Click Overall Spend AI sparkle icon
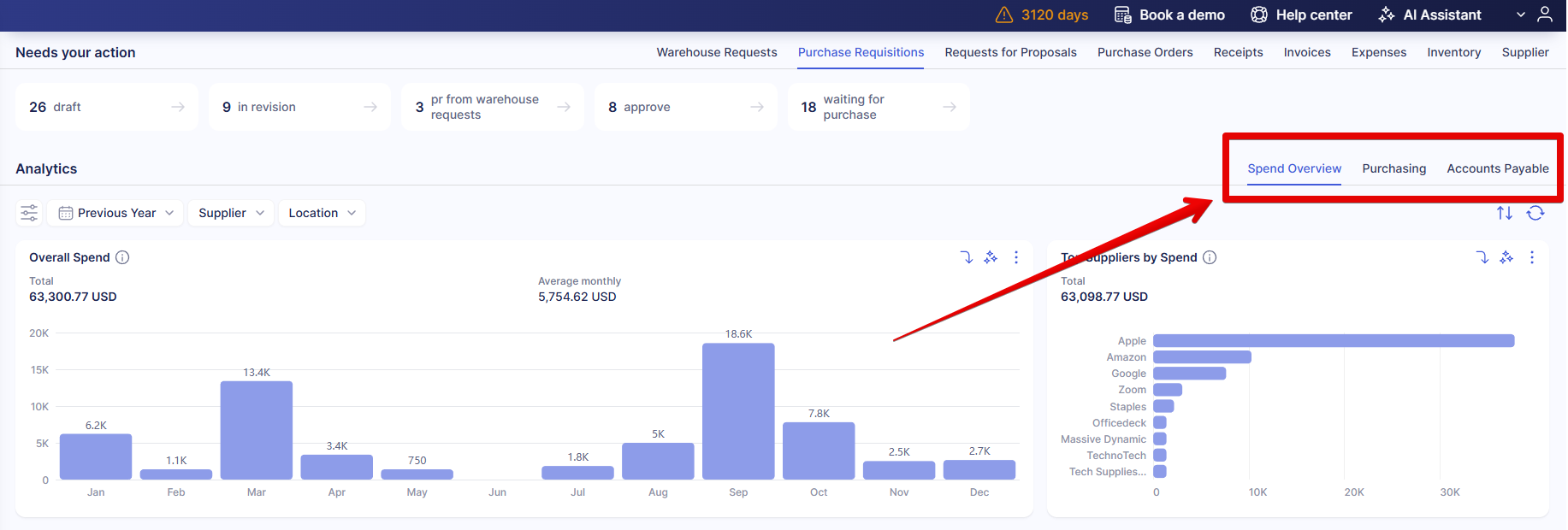Image resolution: width=1568 pixels, height=530 pixels. 991,257
